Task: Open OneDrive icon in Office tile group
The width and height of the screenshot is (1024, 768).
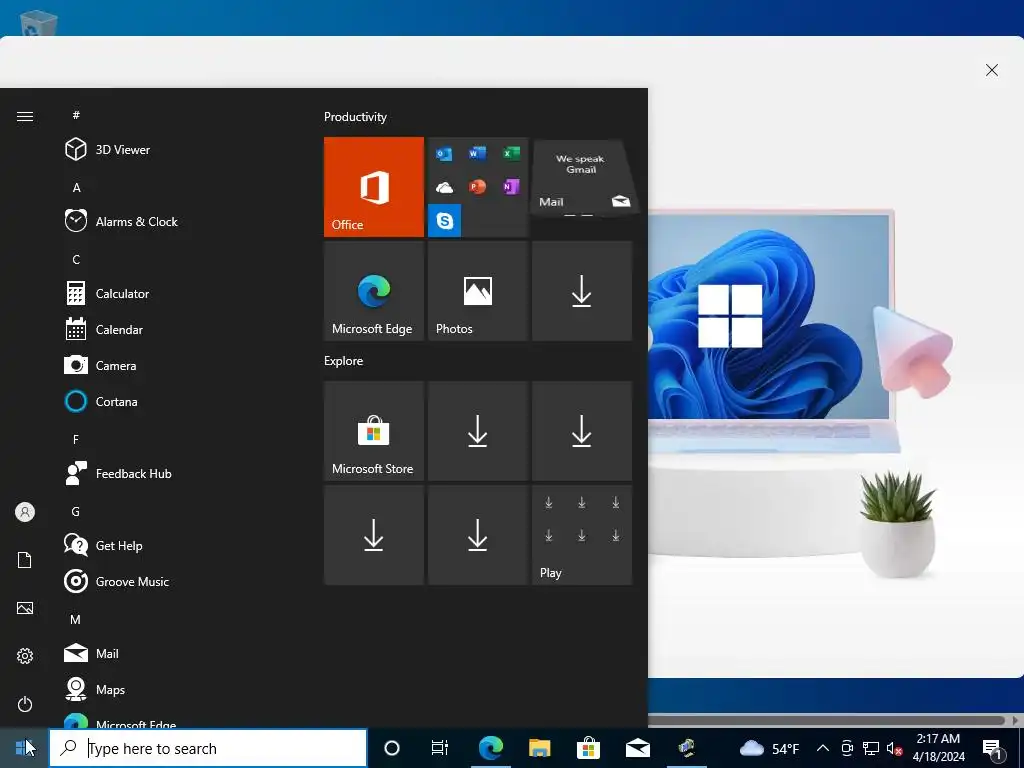Action: tap(444, 188)
